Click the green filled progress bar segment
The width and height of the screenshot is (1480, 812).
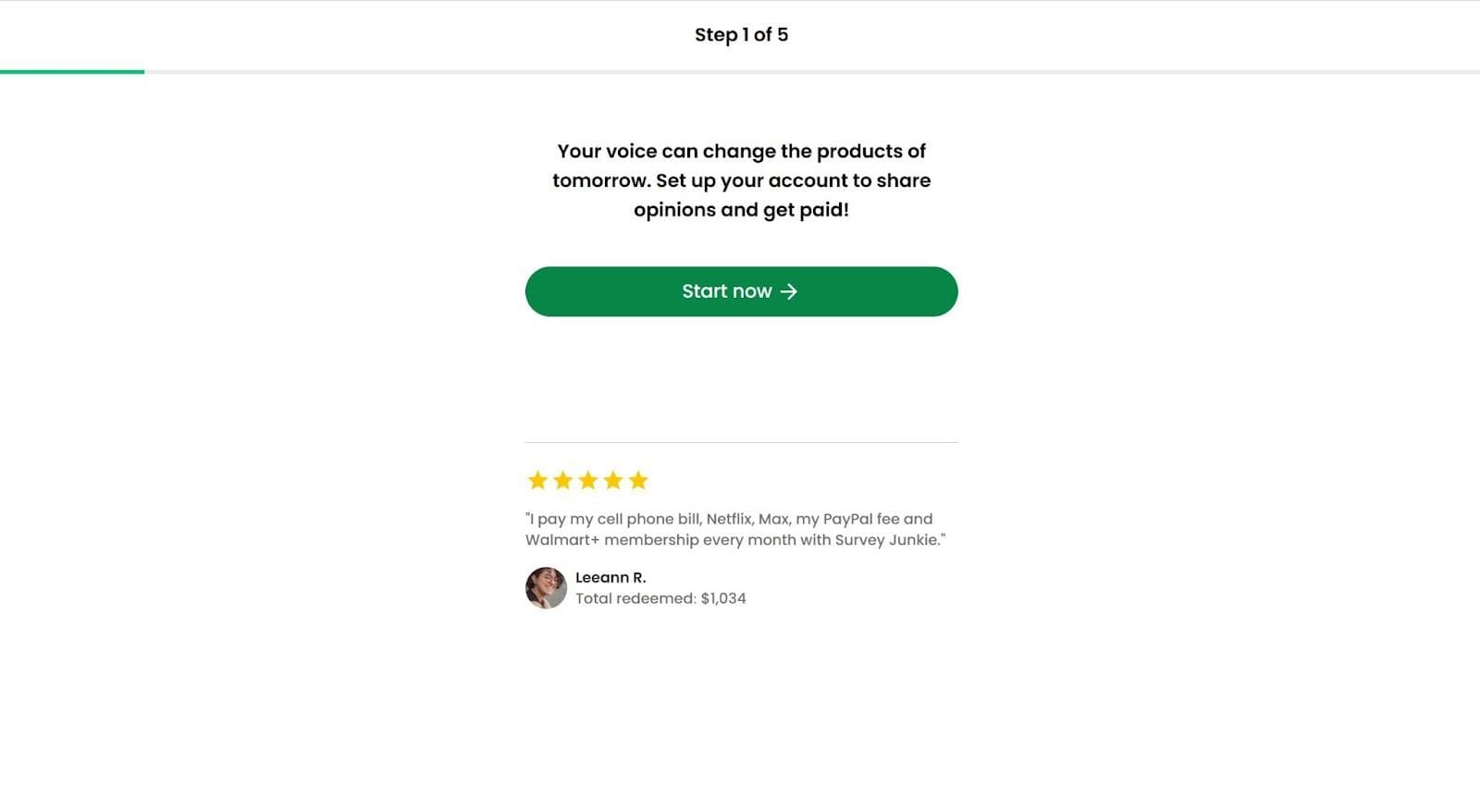coord(72,71)
